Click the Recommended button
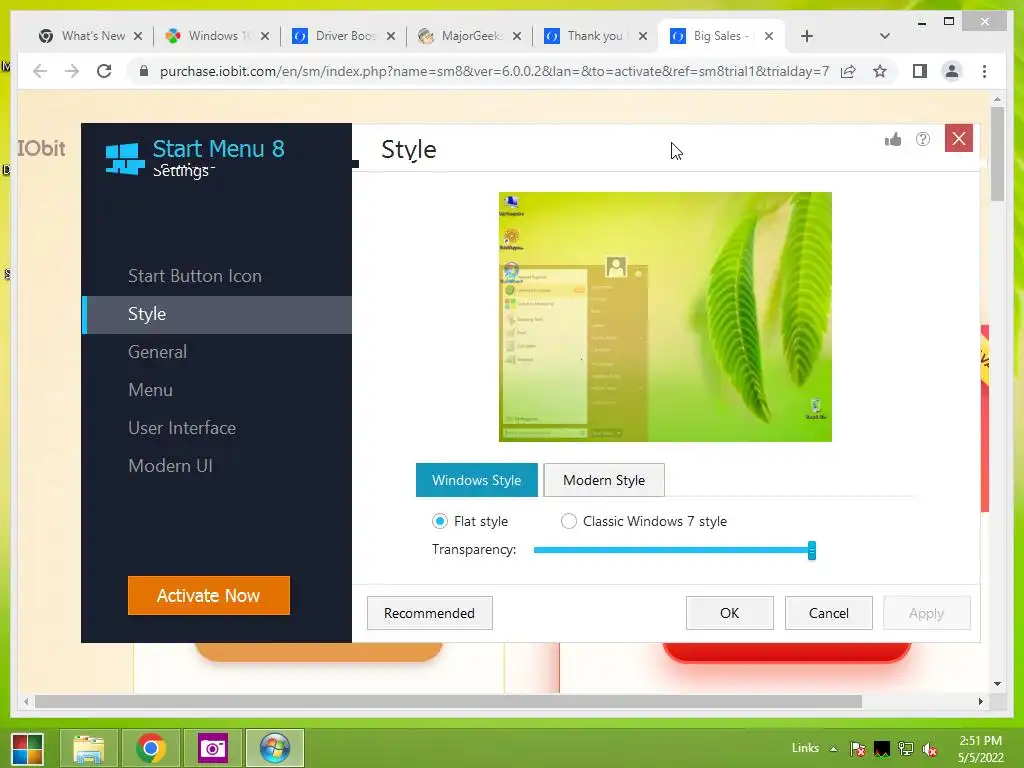The height and width of the screenshot is (768, 1024). [x=430, y=613]
